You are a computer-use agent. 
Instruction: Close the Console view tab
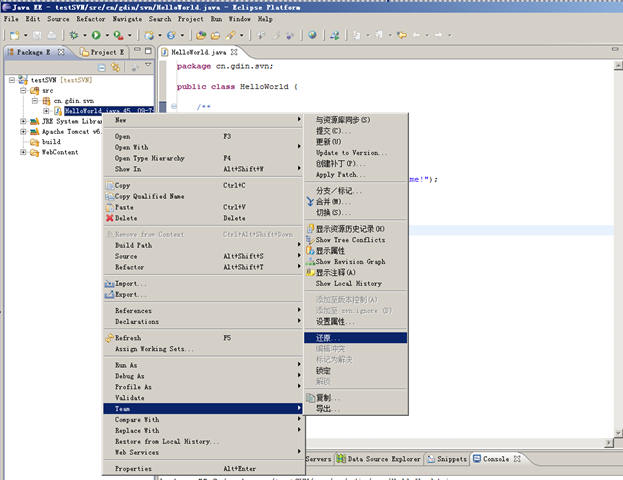[x=517, y=459]
